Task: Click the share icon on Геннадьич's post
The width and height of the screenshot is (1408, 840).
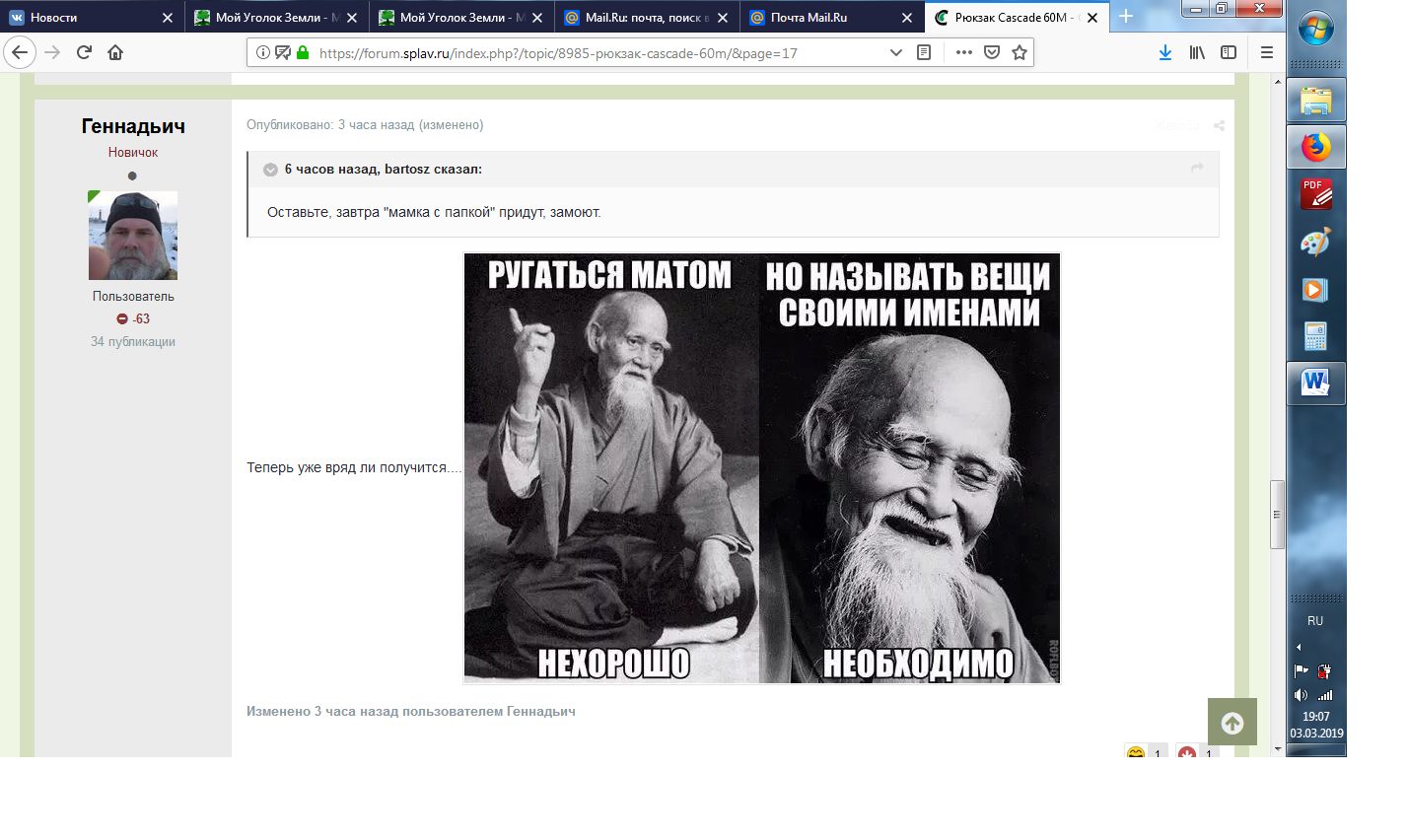Action: 1219,125
